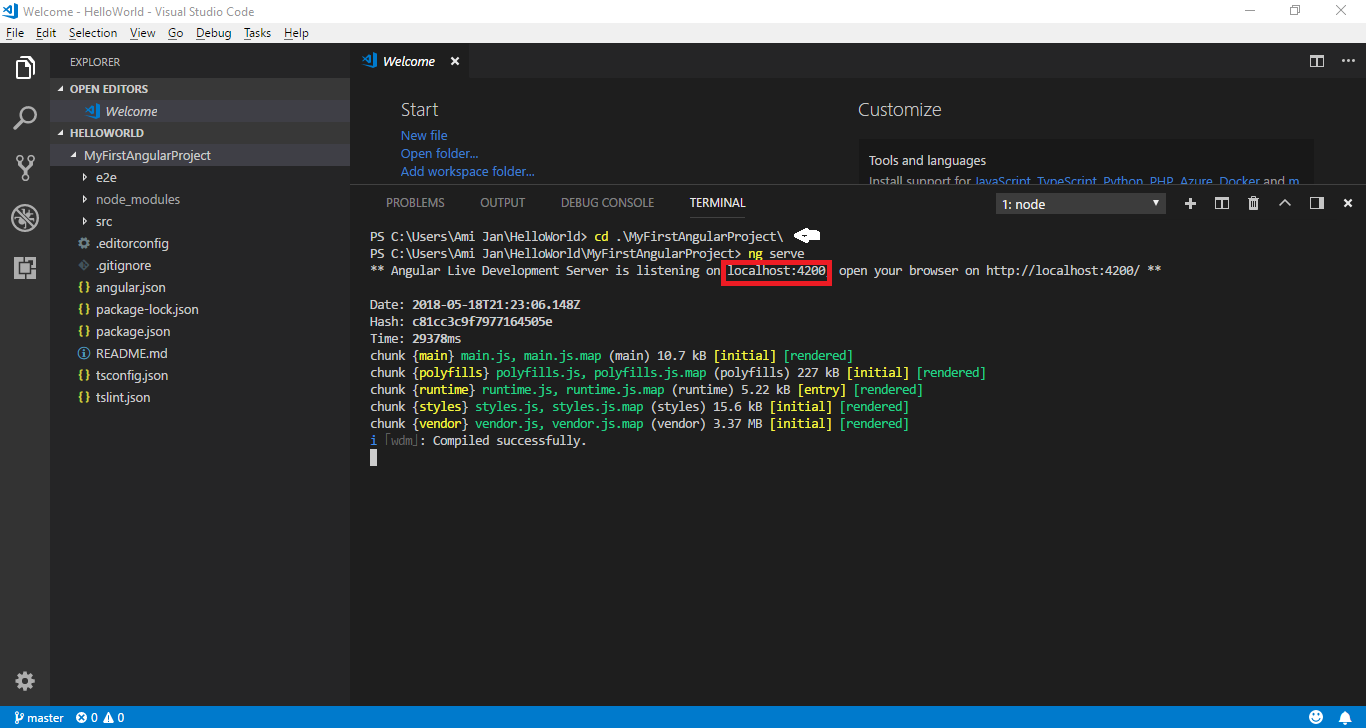
Task: Click the master branch status item
Action: pyautogui.click(x=38, y=717)
